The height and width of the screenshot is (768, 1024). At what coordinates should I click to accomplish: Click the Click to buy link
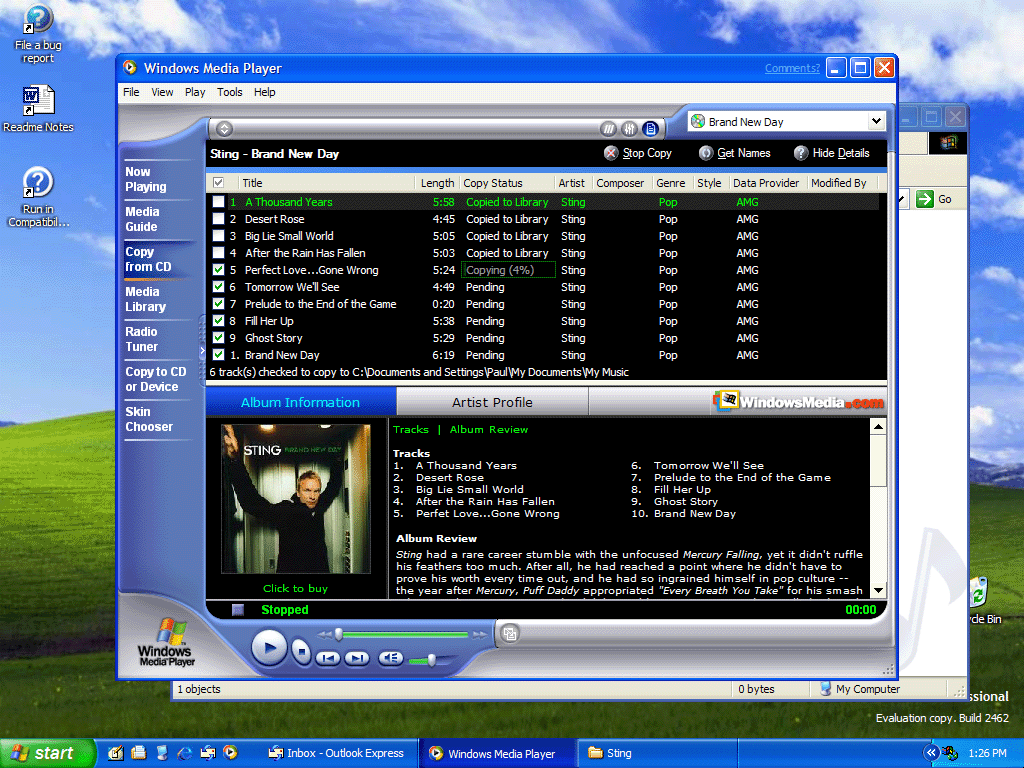point(295,588)
